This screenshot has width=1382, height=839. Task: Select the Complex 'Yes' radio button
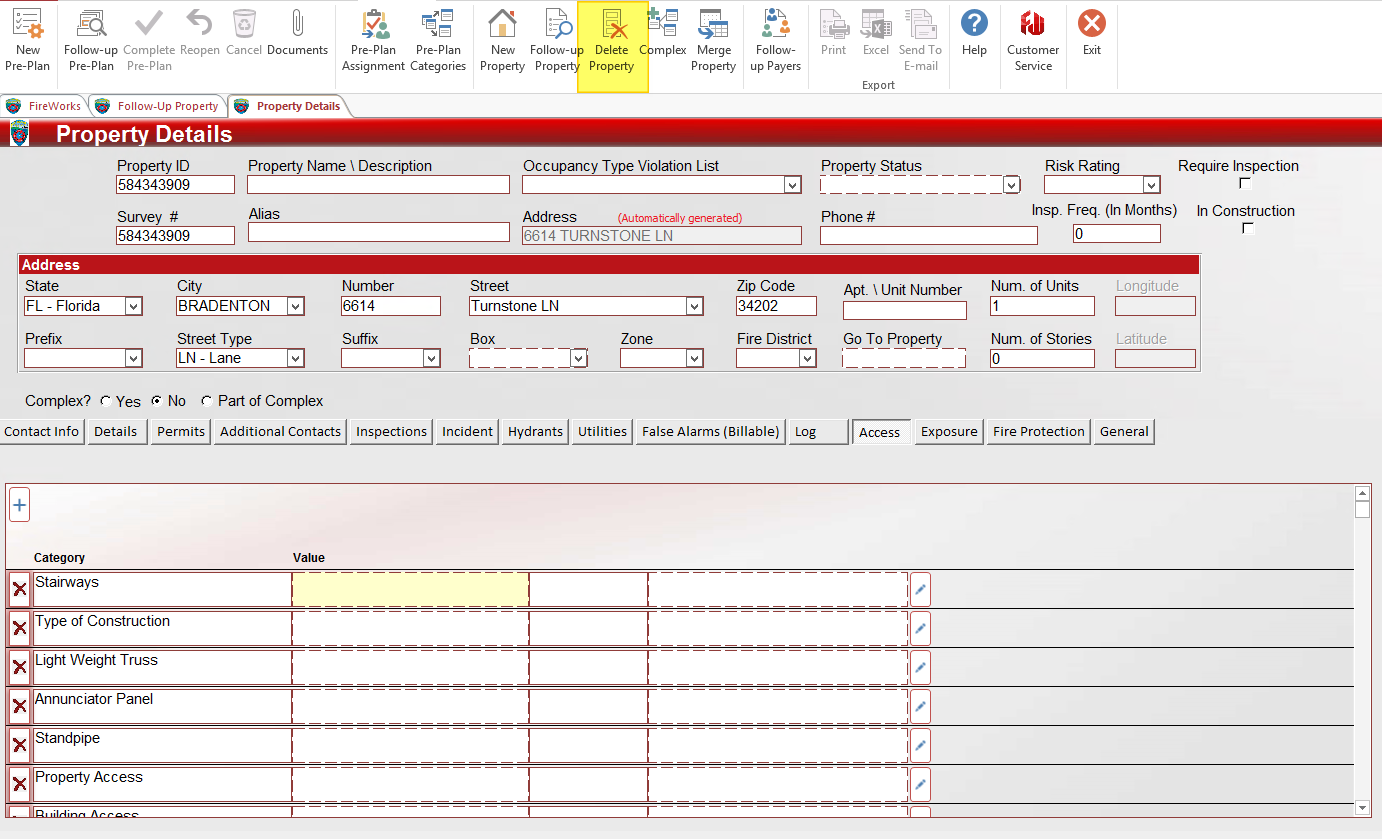click(107, 401)
